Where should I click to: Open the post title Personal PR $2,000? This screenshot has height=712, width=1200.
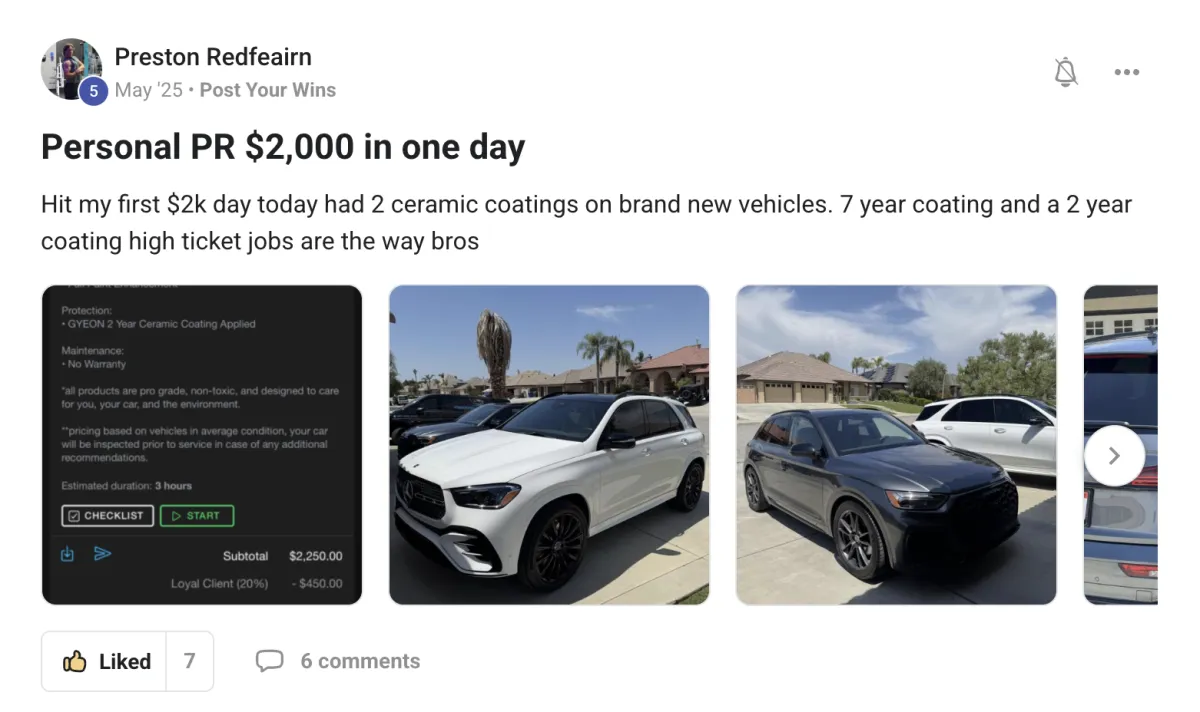(x=283, y=147)
